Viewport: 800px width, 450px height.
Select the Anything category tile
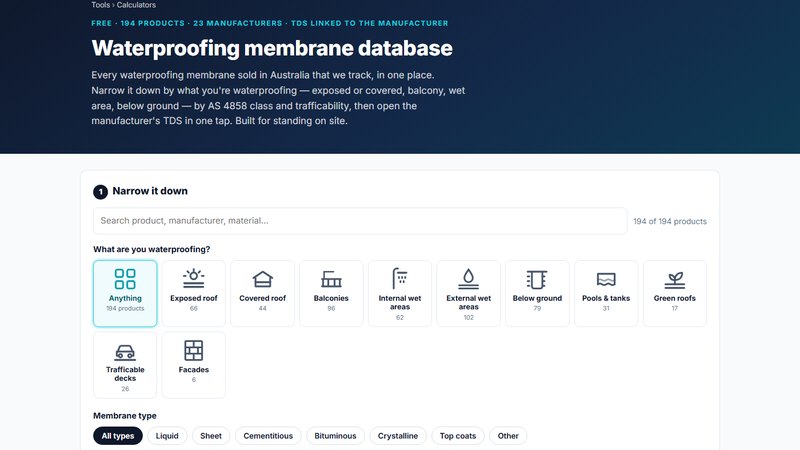tap(125, 293)
